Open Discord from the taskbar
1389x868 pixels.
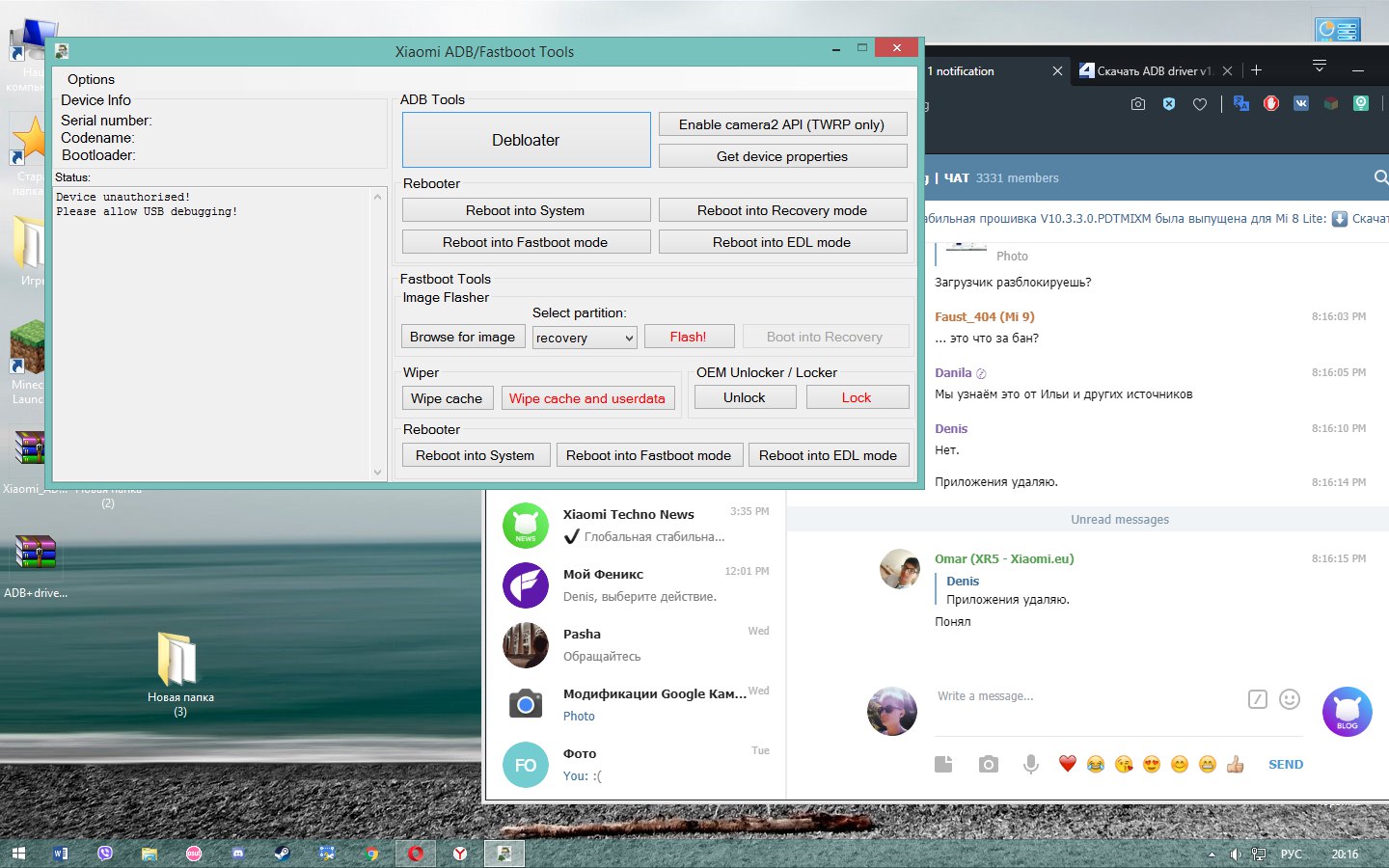click(x=238, y=854)
